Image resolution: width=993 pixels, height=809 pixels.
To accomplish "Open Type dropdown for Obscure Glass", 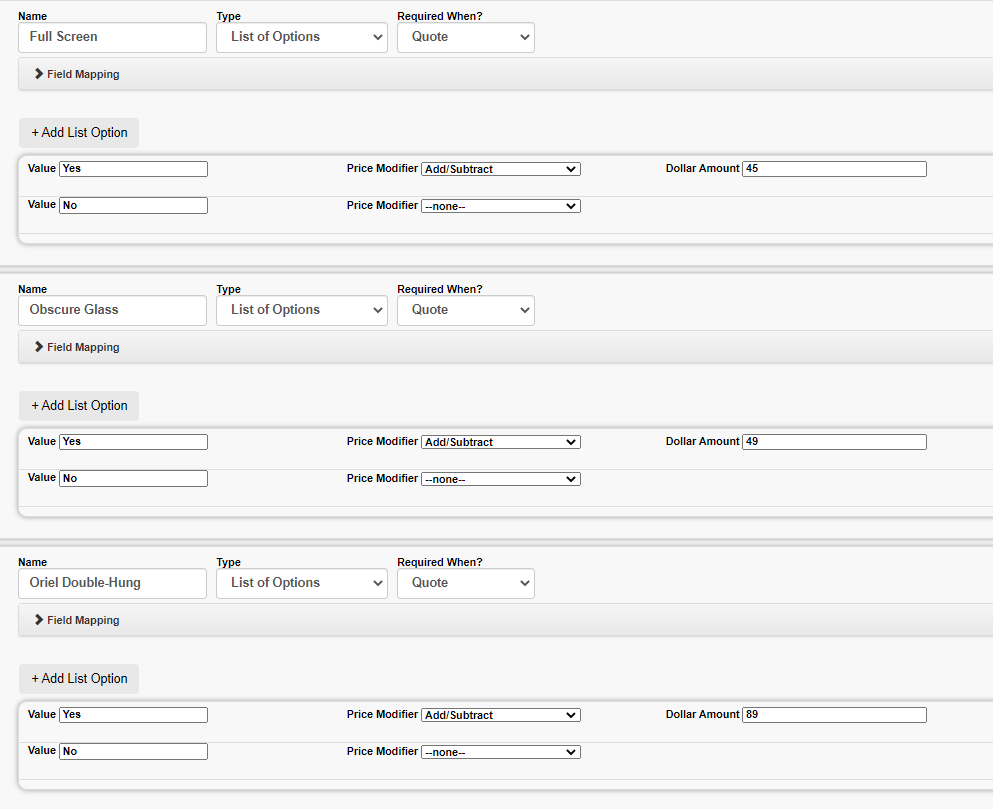I will 301,310.
